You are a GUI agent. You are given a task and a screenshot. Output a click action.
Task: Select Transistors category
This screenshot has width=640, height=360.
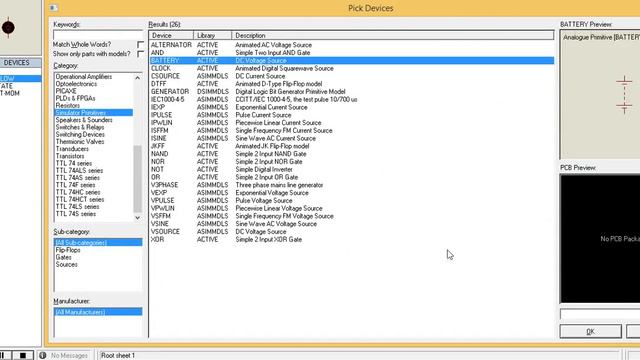93,156
